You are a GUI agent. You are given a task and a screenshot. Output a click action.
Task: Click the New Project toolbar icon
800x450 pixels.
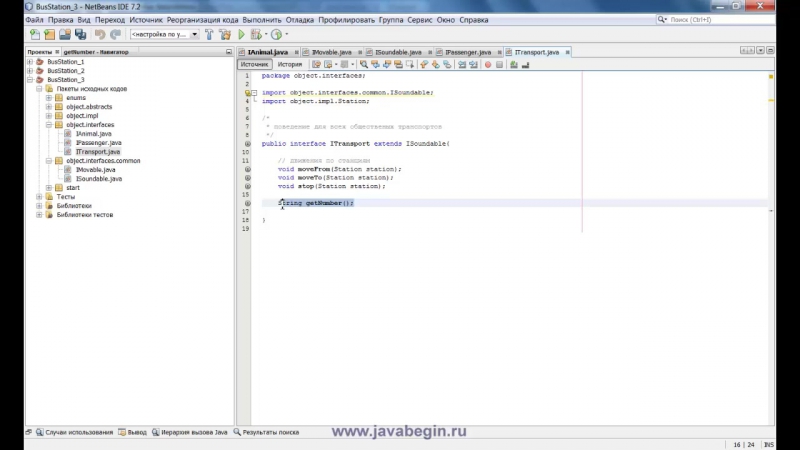[49, 34]
